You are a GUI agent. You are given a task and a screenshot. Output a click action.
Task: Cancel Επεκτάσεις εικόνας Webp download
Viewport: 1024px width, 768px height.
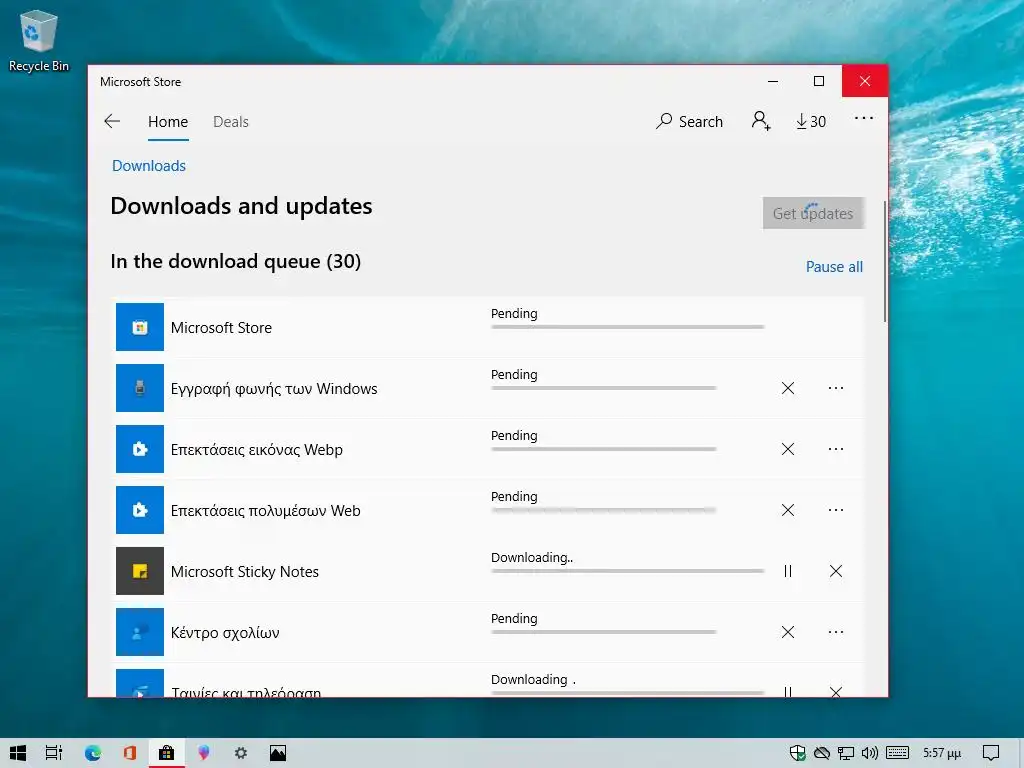[788, 449]
